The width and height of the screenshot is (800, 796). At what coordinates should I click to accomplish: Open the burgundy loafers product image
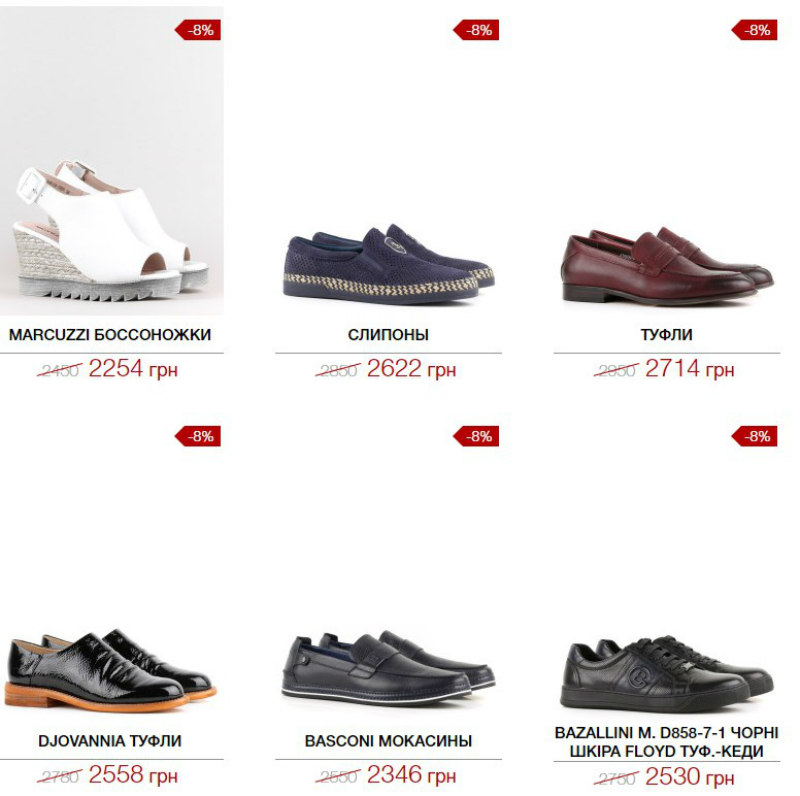pos(667,266)
